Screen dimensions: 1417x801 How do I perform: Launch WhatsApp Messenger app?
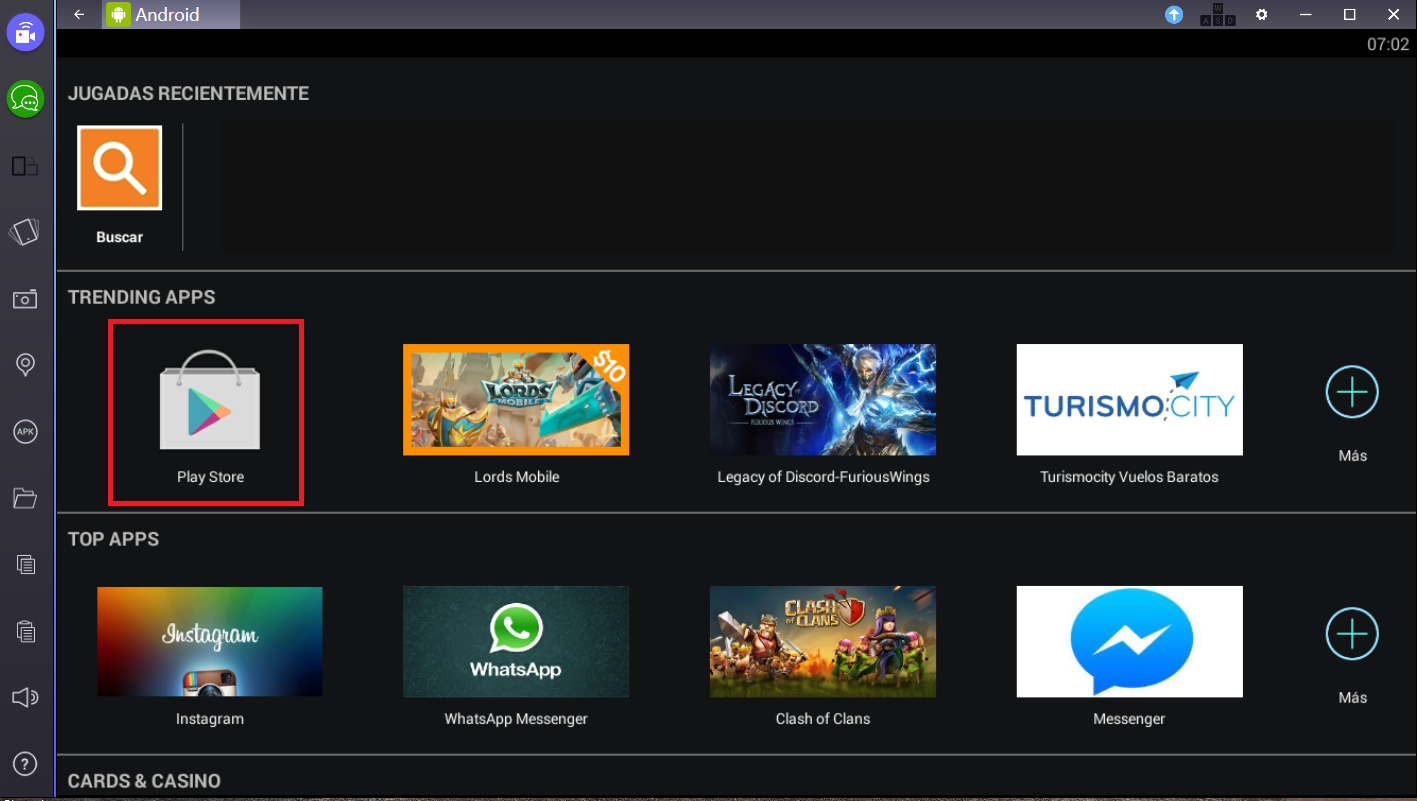point(516,642)
